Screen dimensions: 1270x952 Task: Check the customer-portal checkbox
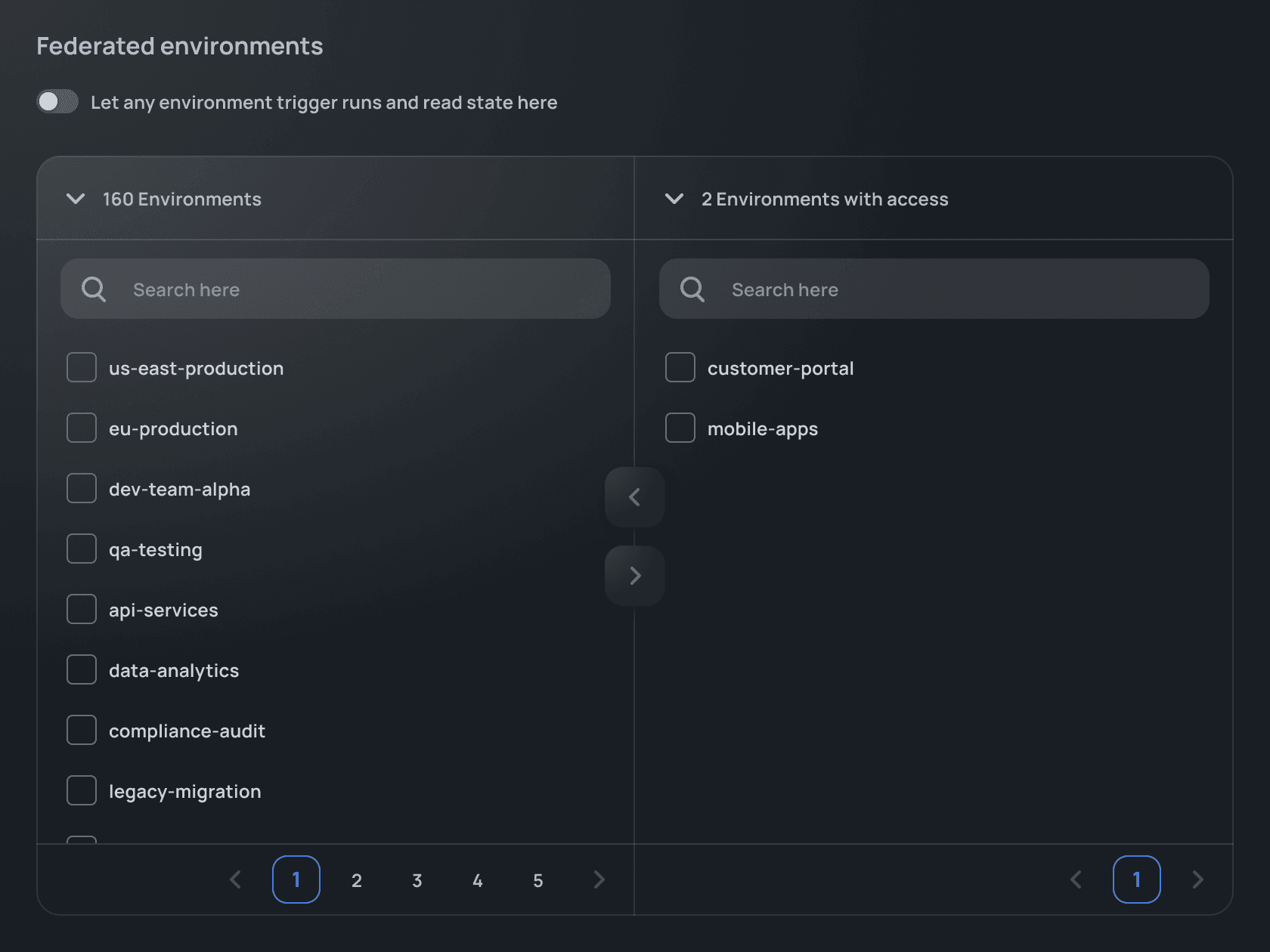pos(680,368)
